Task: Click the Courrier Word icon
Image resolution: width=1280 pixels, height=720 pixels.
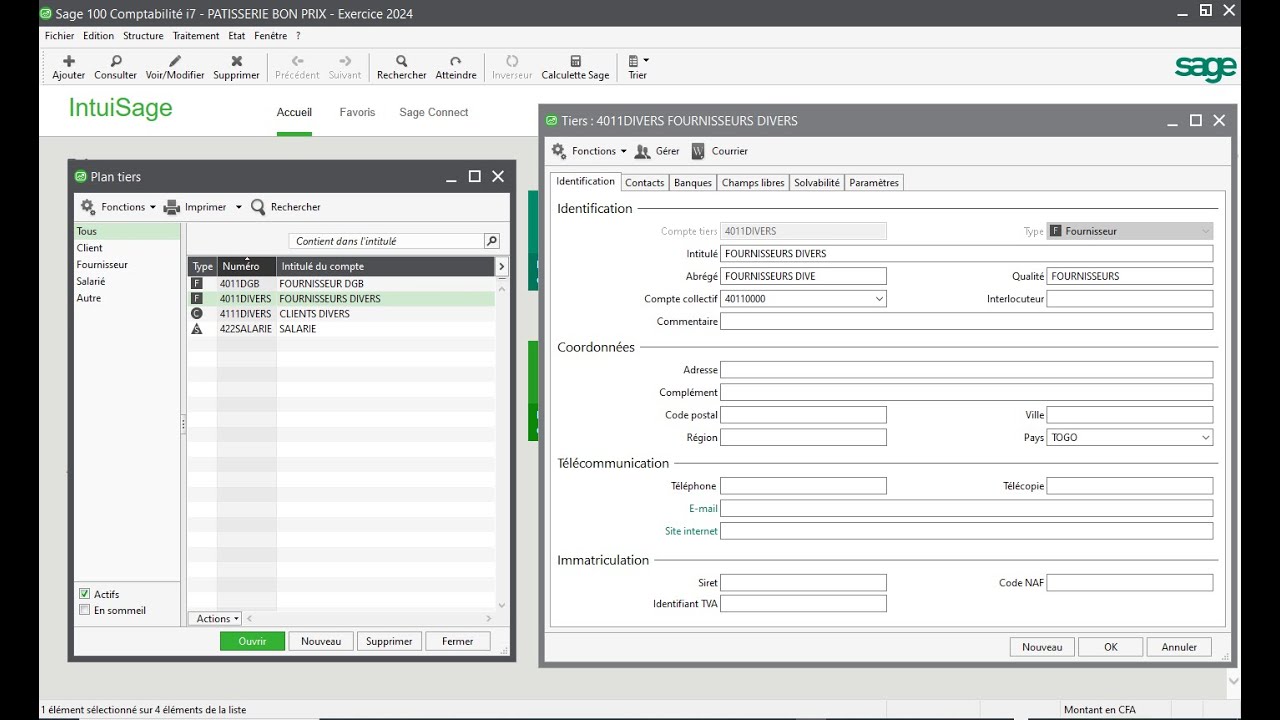Action: (x=698, y=151)
